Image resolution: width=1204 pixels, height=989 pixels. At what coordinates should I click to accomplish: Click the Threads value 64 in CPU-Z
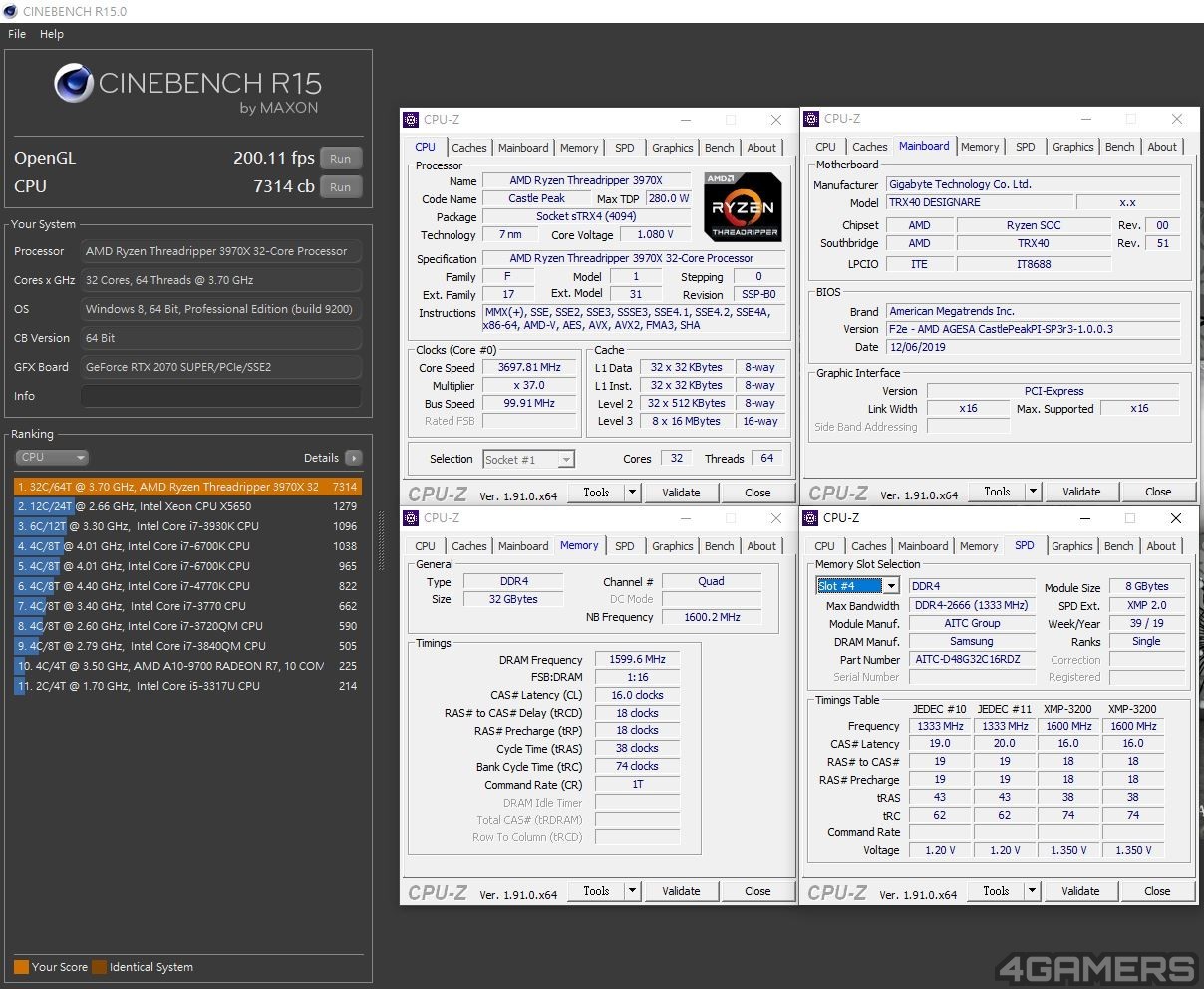point(766,459)
